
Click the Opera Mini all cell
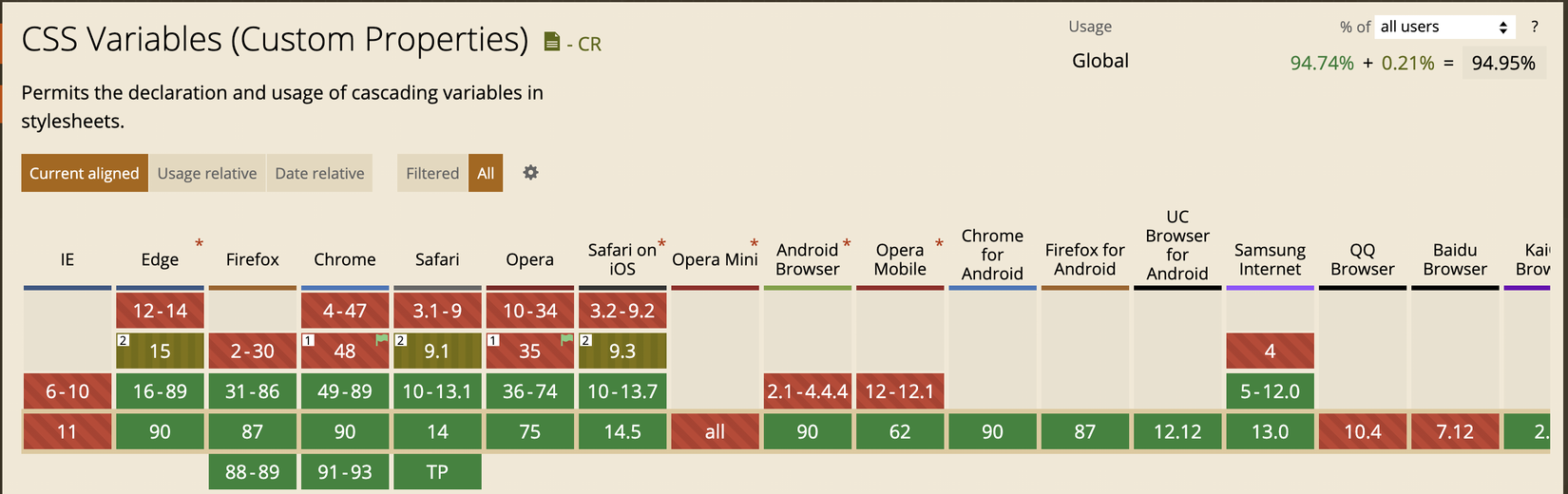pos(715,431)
